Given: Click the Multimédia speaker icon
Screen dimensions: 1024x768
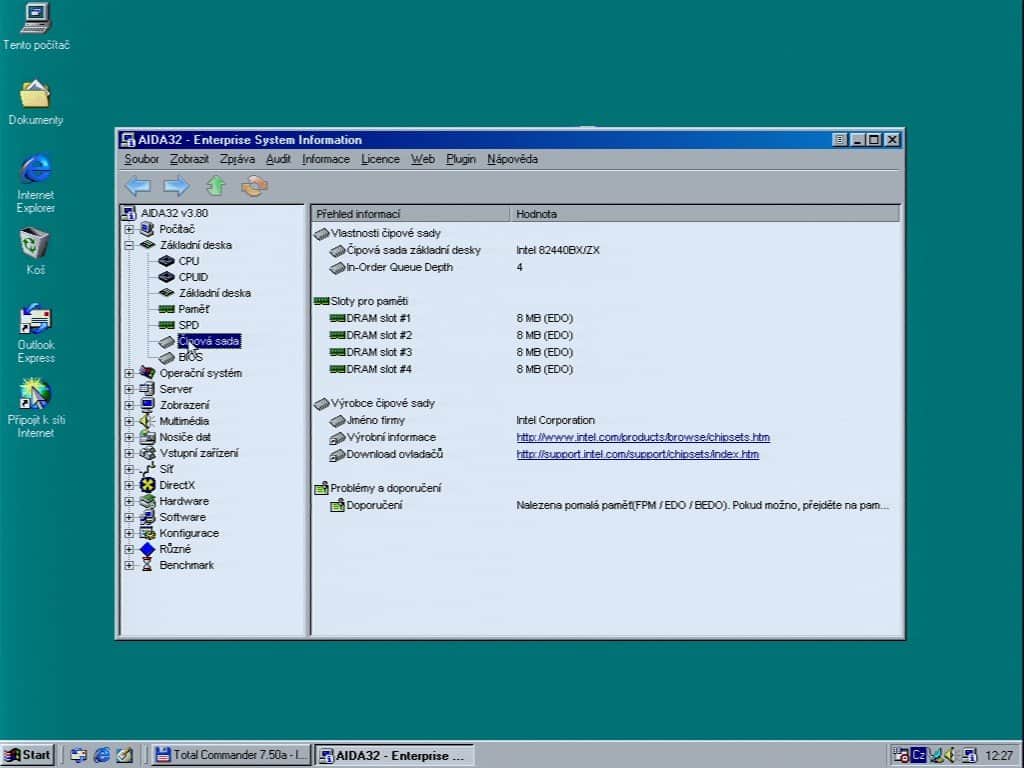Looking at the screenshot, I should click(x=147, y=421).
